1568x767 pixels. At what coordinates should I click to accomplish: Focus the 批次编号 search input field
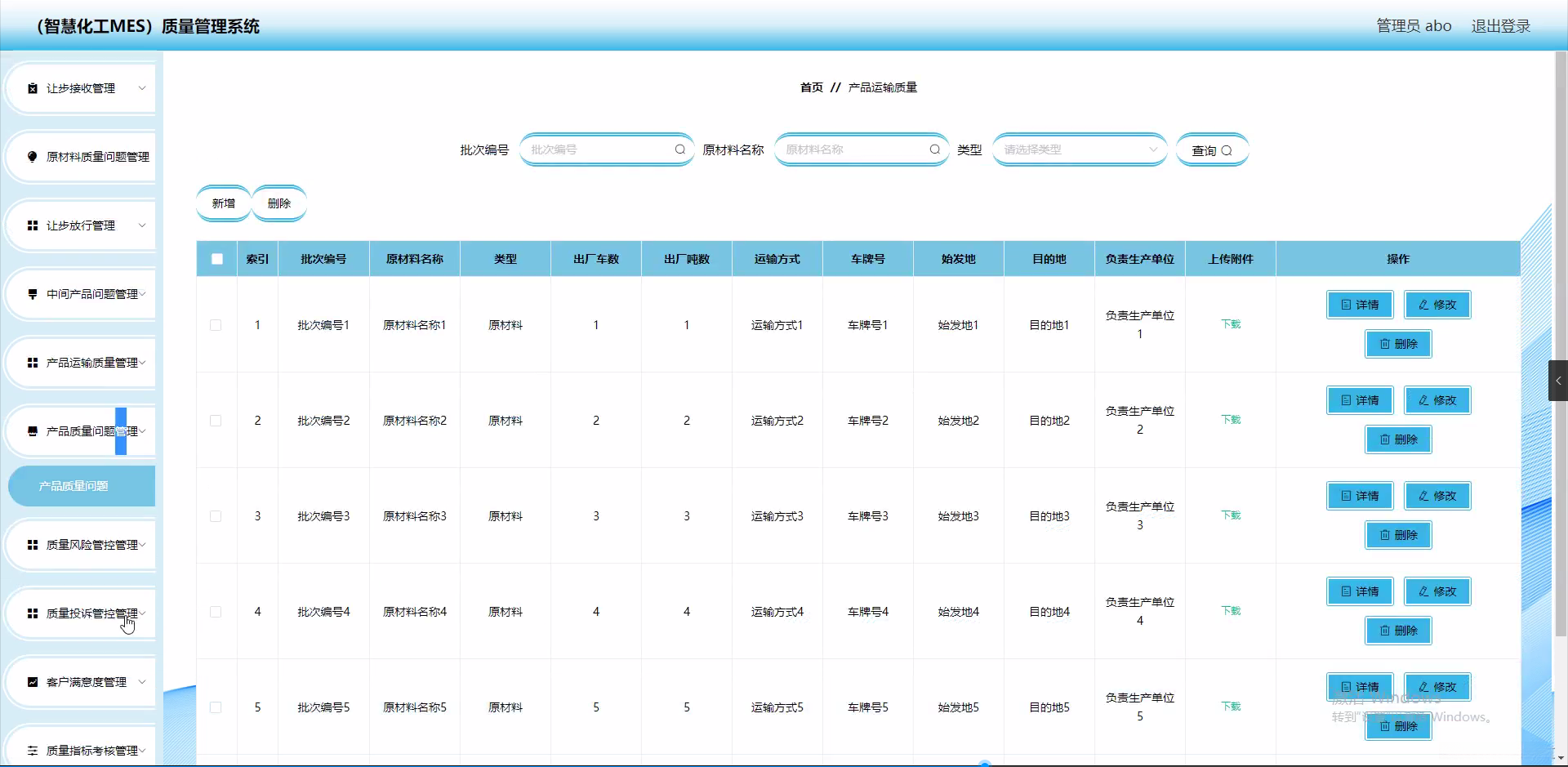click(x=607, y=149)
